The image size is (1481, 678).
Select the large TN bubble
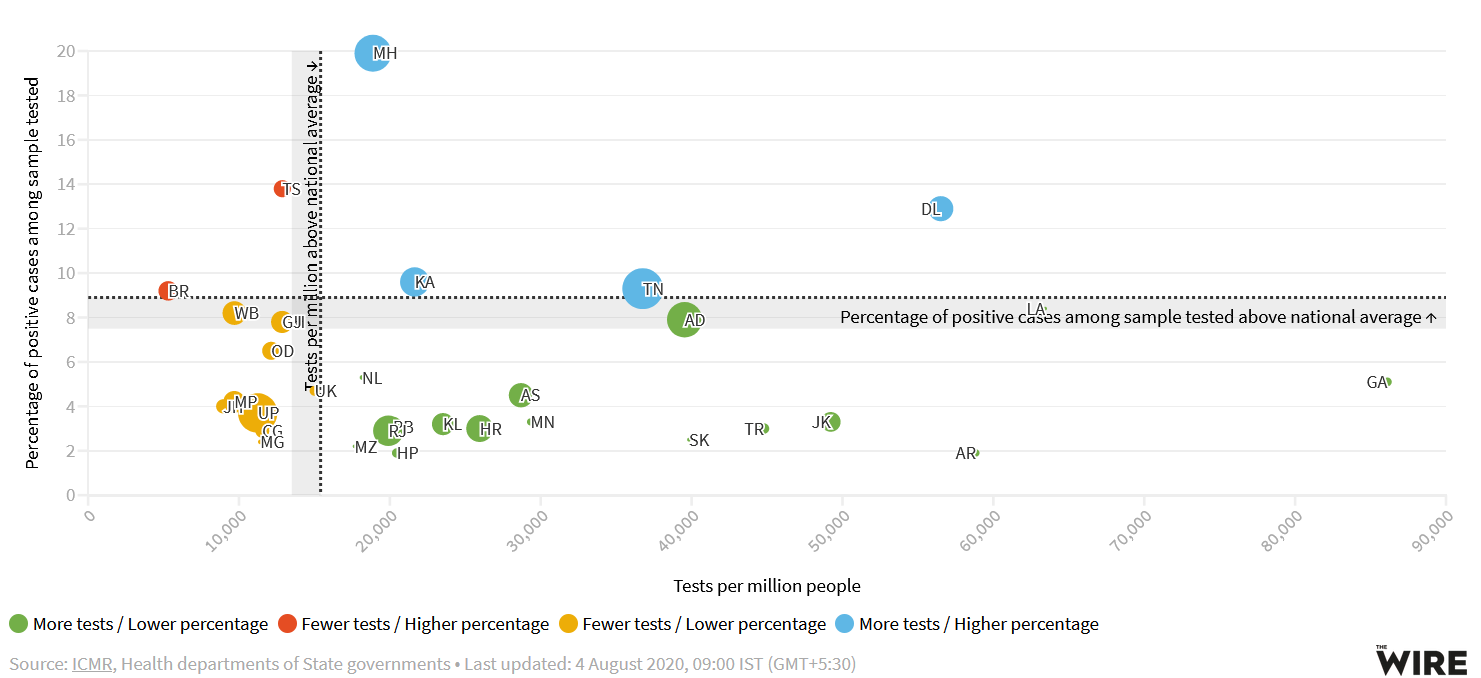click(641, 289)
